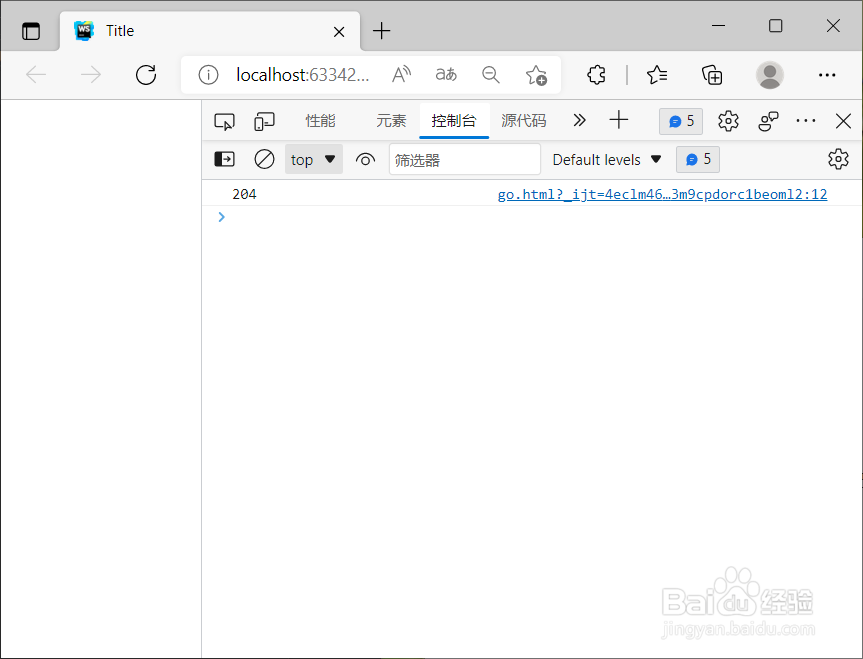Select the inspect element tool
Image resolution: width=863 pixels, height=659 pixels.
224,121
